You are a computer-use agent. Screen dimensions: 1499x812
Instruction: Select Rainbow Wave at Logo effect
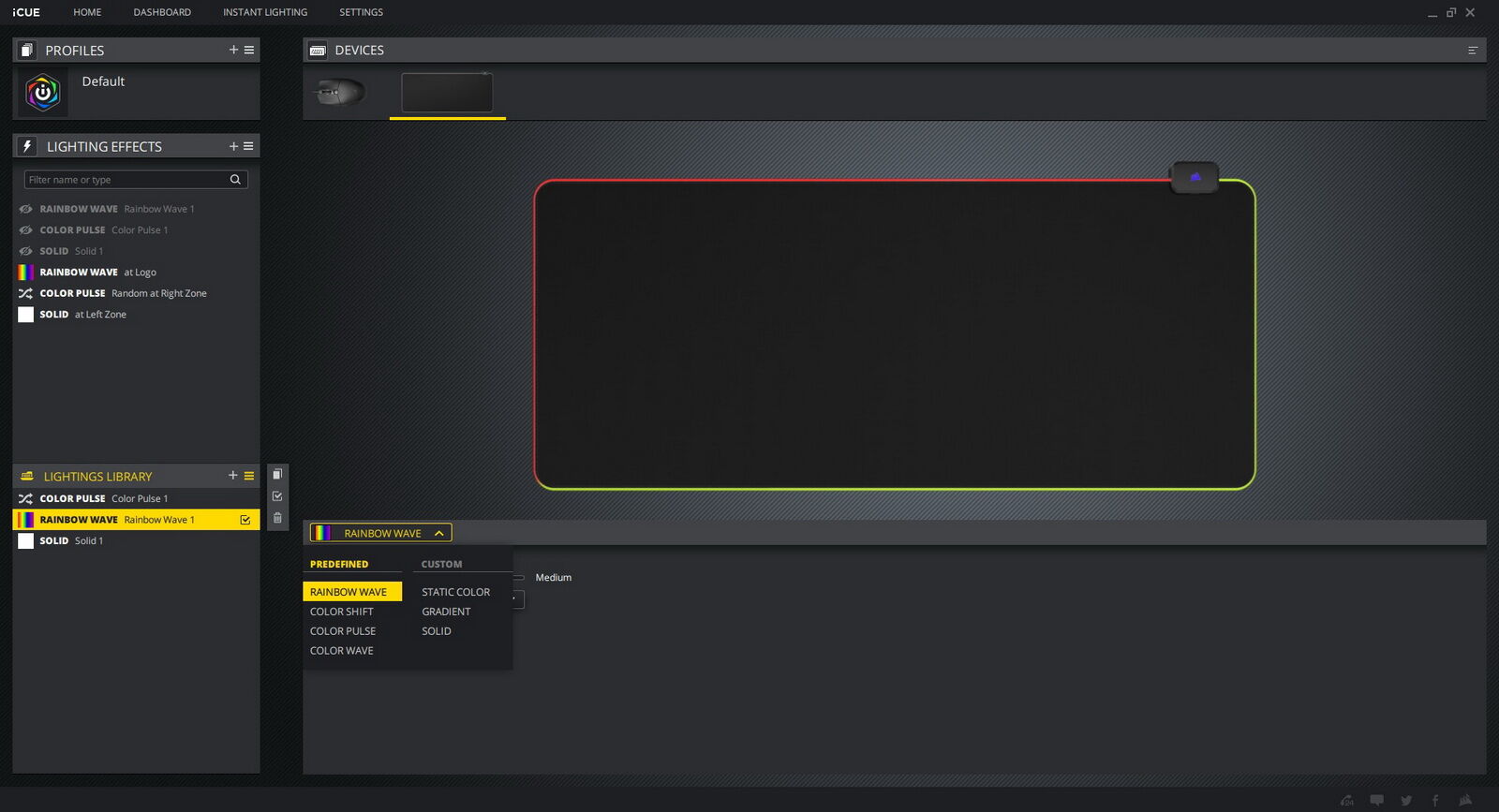pyautogui.click(x=137, y=273)
